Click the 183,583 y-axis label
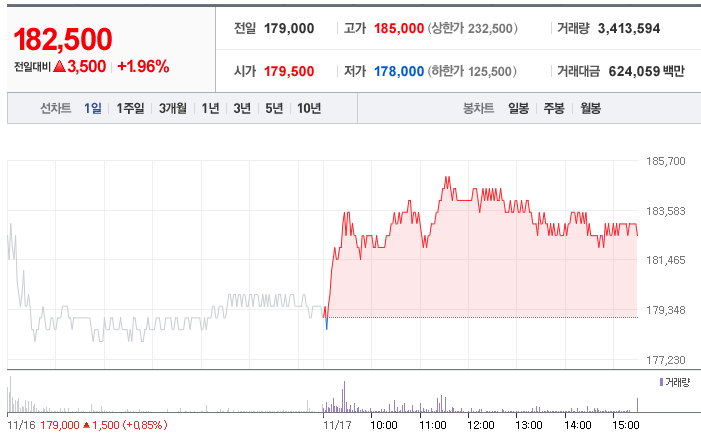The image size is (701, 437). (x=666, y=211)
